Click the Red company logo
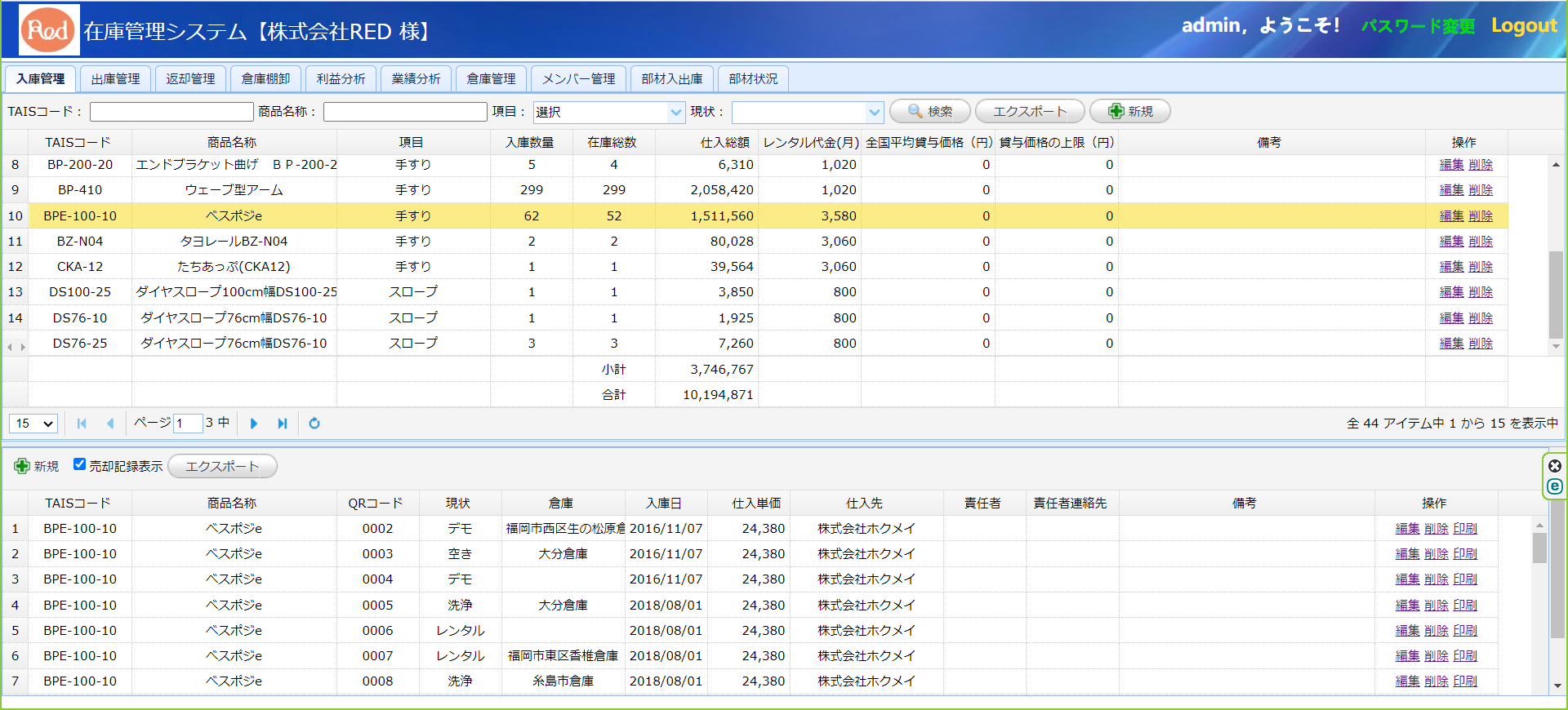This screenshot has height=710, width=1568. coord(49,30)
